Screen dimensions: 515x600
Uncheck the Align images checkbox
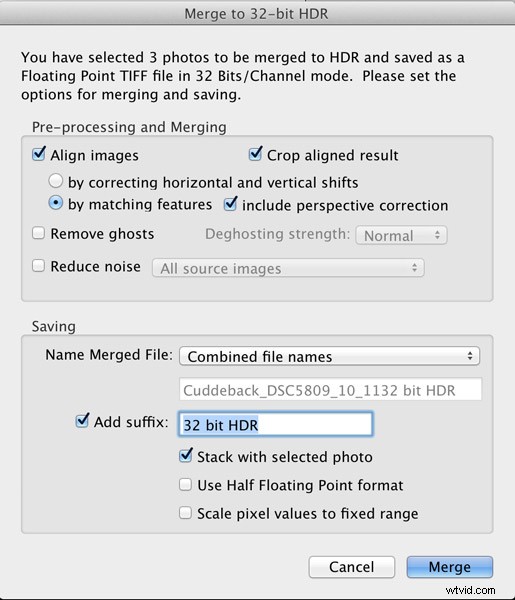point(39,155)
